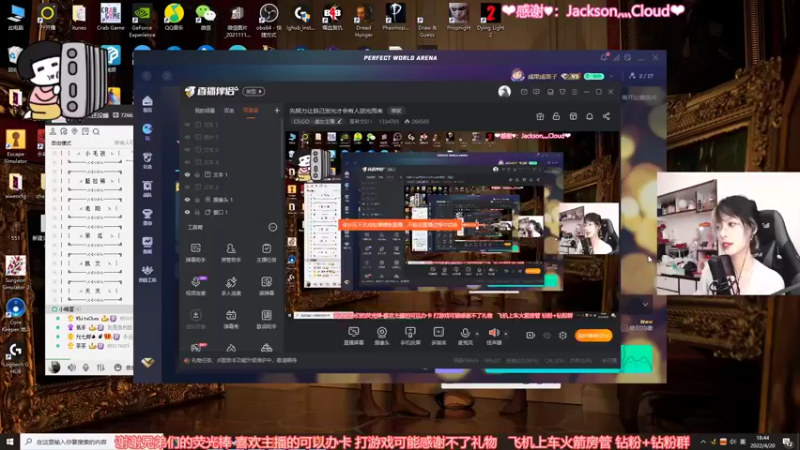The height and width of the screenshot is (450, 800).
Task: Mute the microphone in streaming toolbar
Action: [465, 334]
